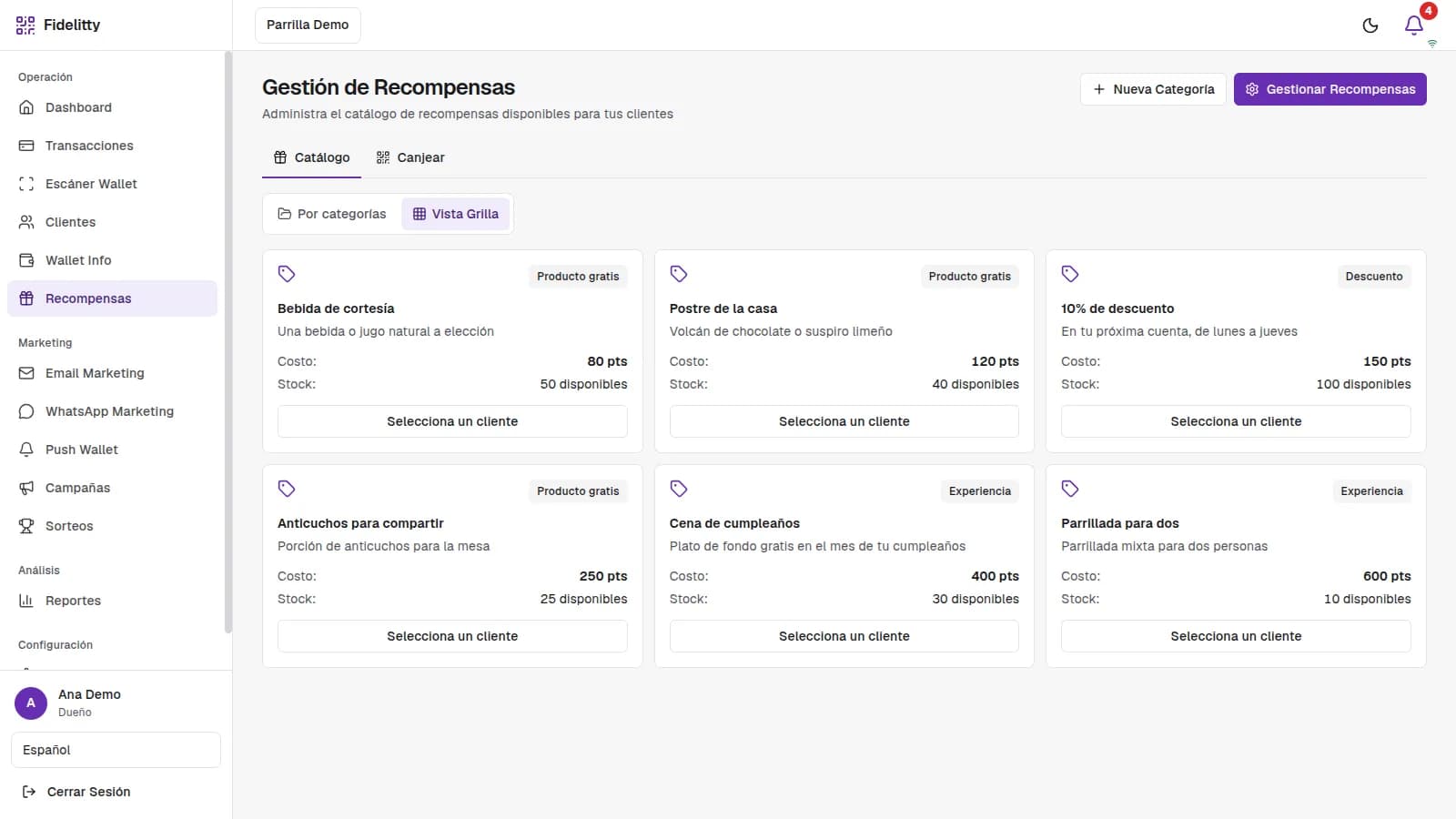Click Selecciona un cliente under Parrillada para dos
The image size is (1456, 819).
click(1236, 636)
